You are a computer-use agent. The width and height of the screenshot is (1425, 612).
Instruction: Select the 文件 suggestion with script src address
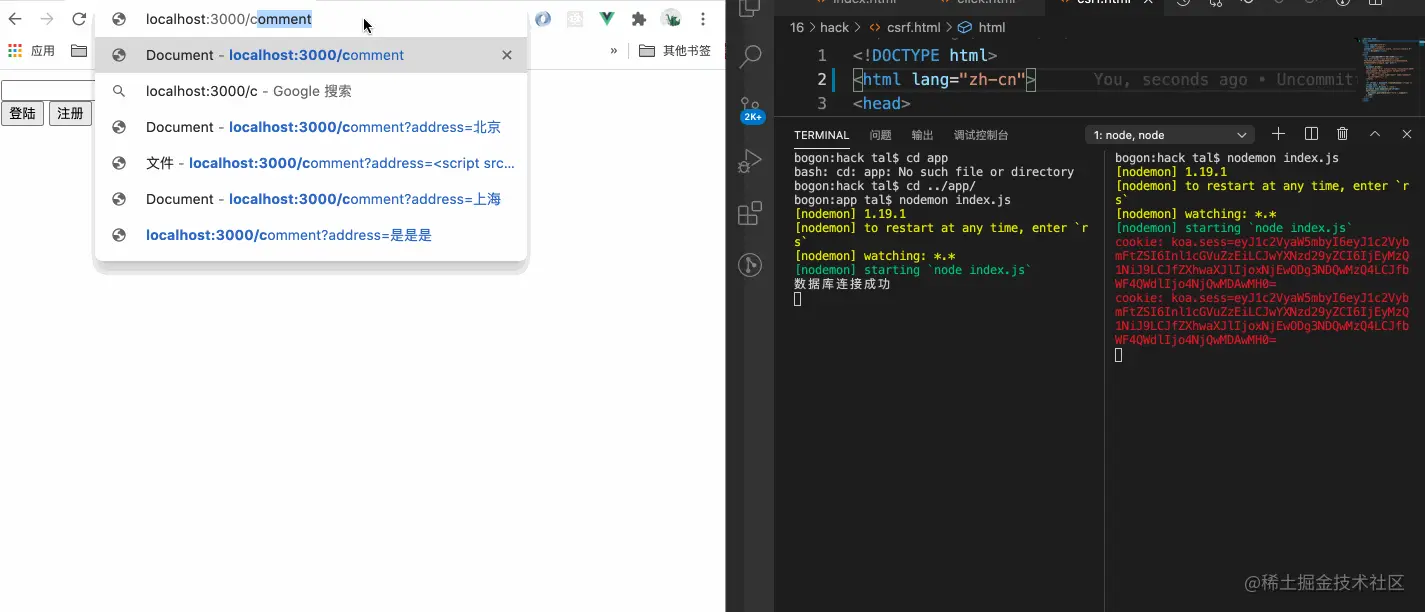coord(311,163)
